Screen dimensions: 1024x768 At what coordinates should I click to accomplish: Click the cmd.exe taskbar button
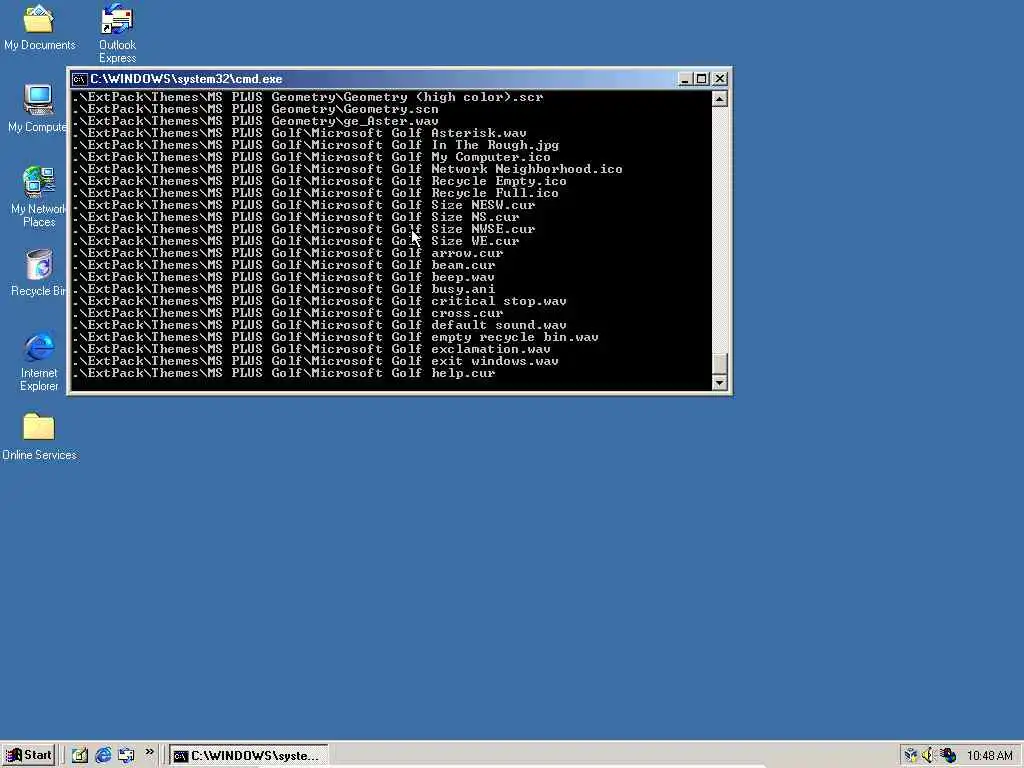click(x=249, y=756)
